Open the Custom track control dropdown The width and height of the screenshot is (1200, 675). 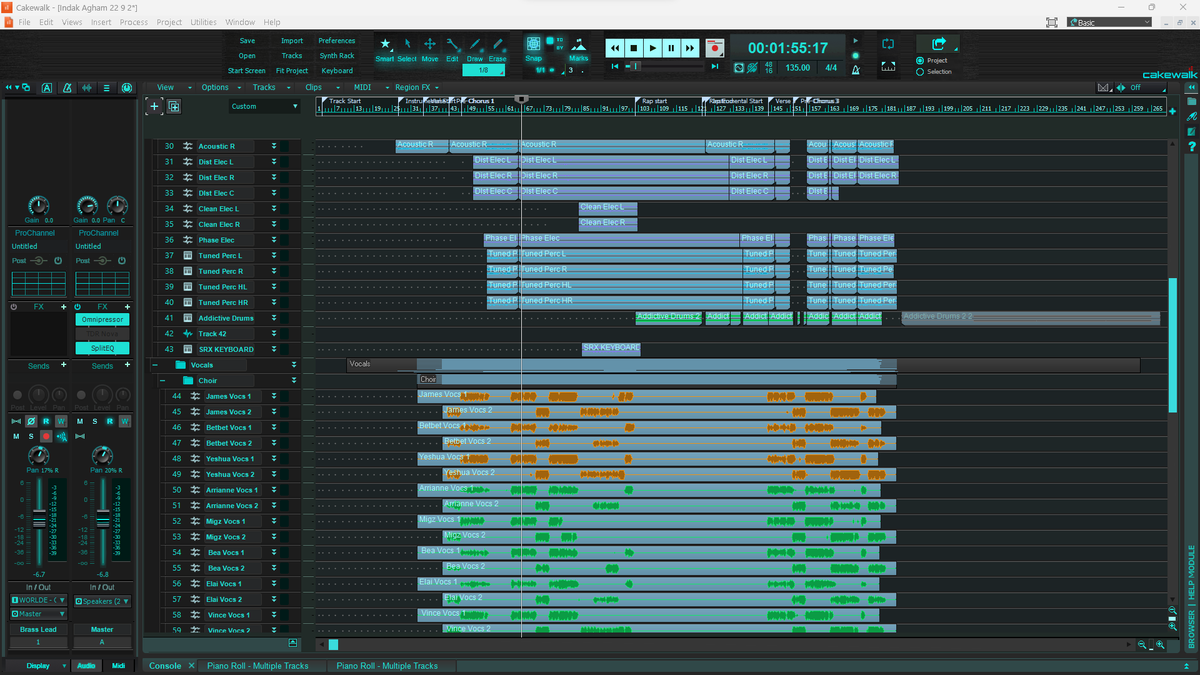tap(264, 106)
